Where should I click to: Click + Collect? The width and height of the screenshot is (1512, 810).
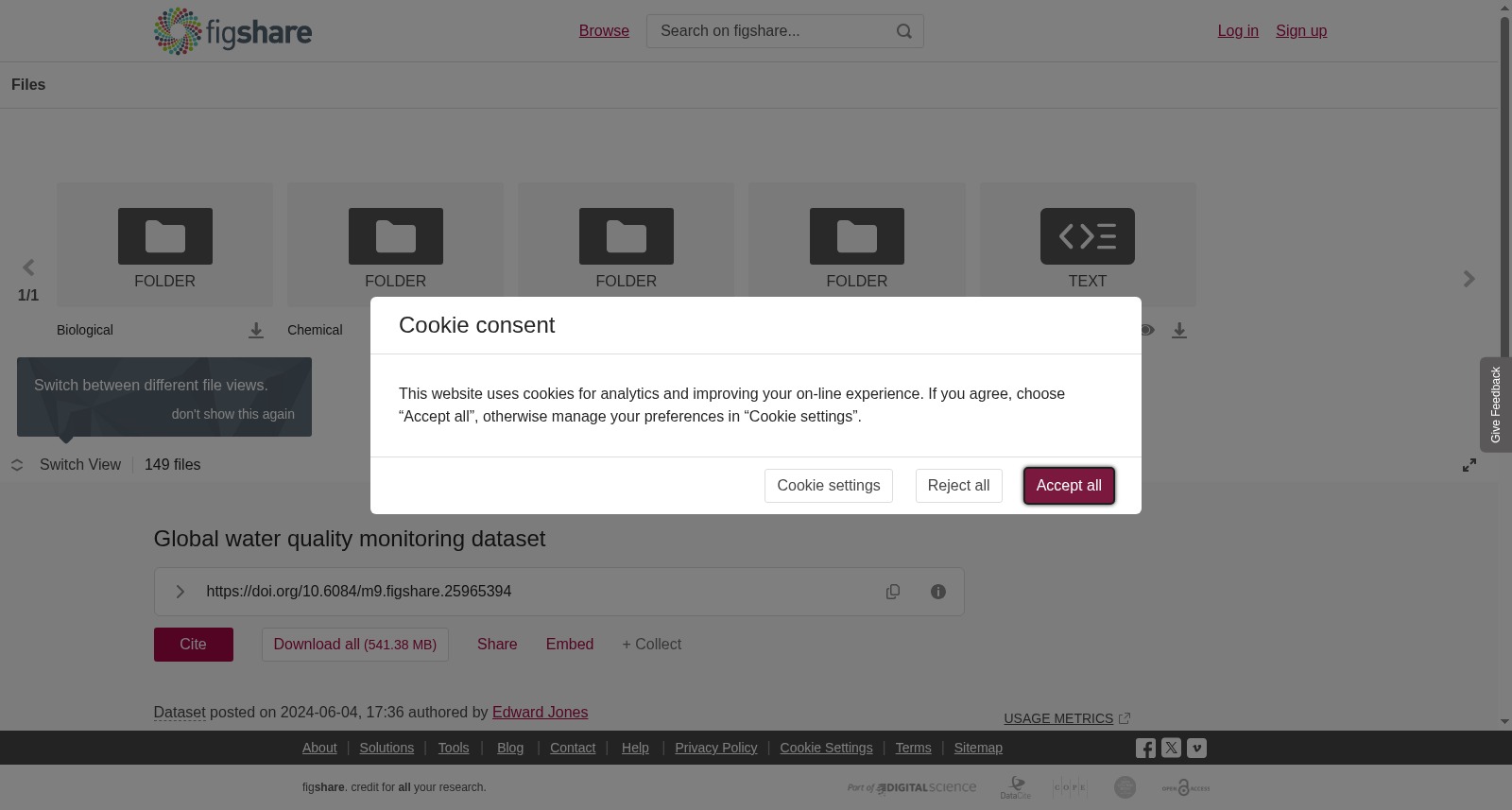point(651,645)
